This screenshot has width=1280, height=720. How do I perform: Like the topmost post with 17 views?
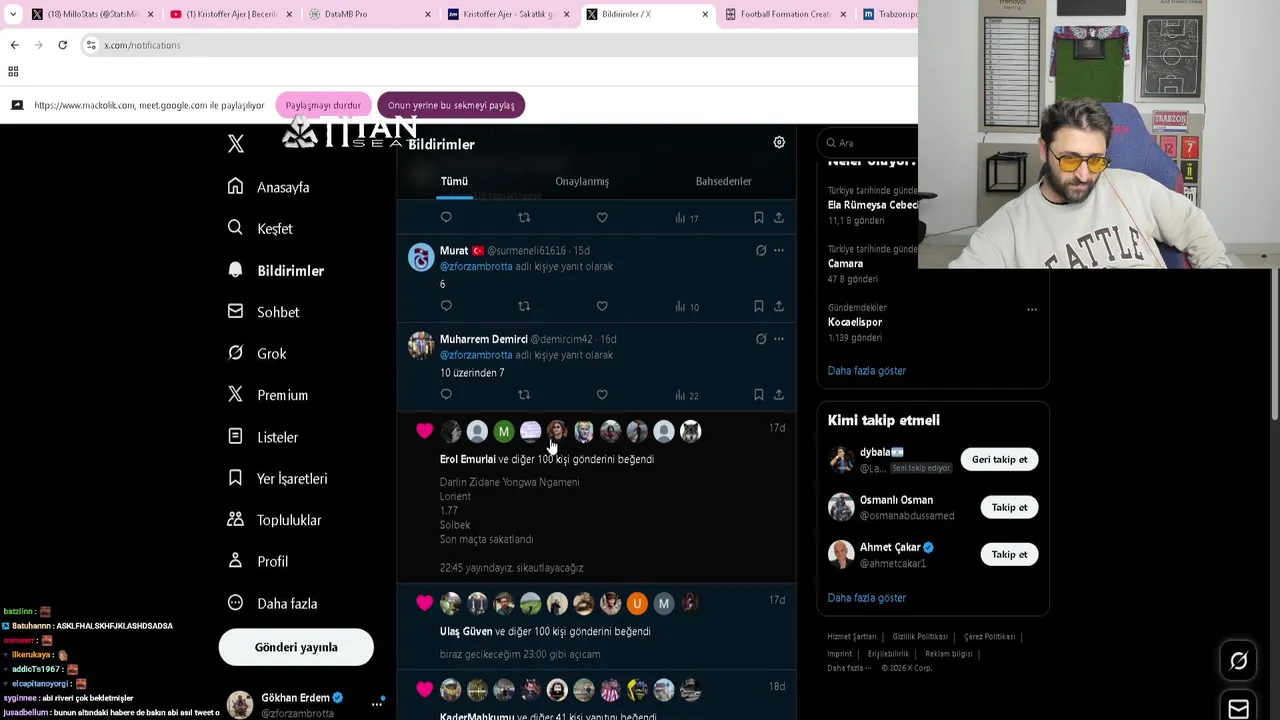point(602,217)
